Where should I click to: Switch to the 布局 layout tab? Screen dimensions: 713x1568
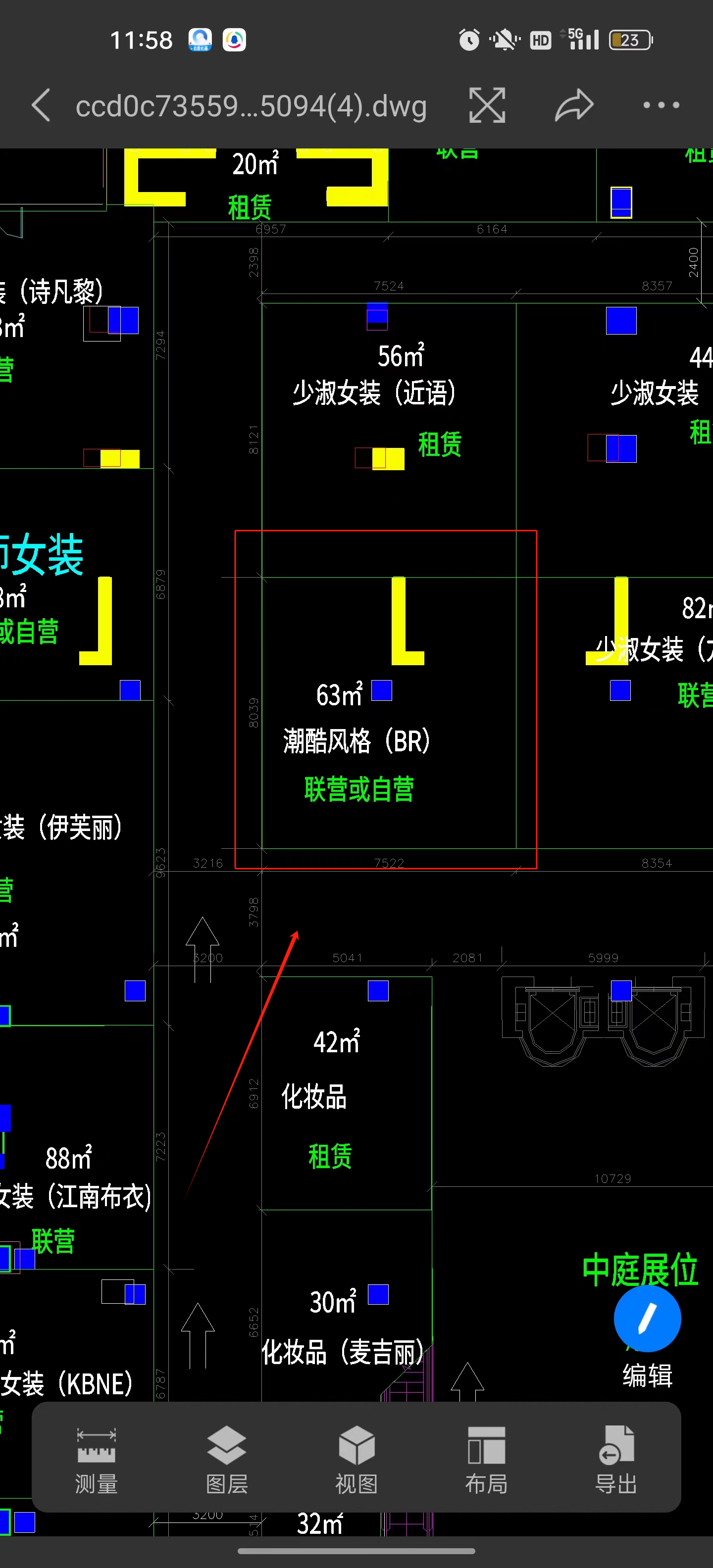[486, 1459]
